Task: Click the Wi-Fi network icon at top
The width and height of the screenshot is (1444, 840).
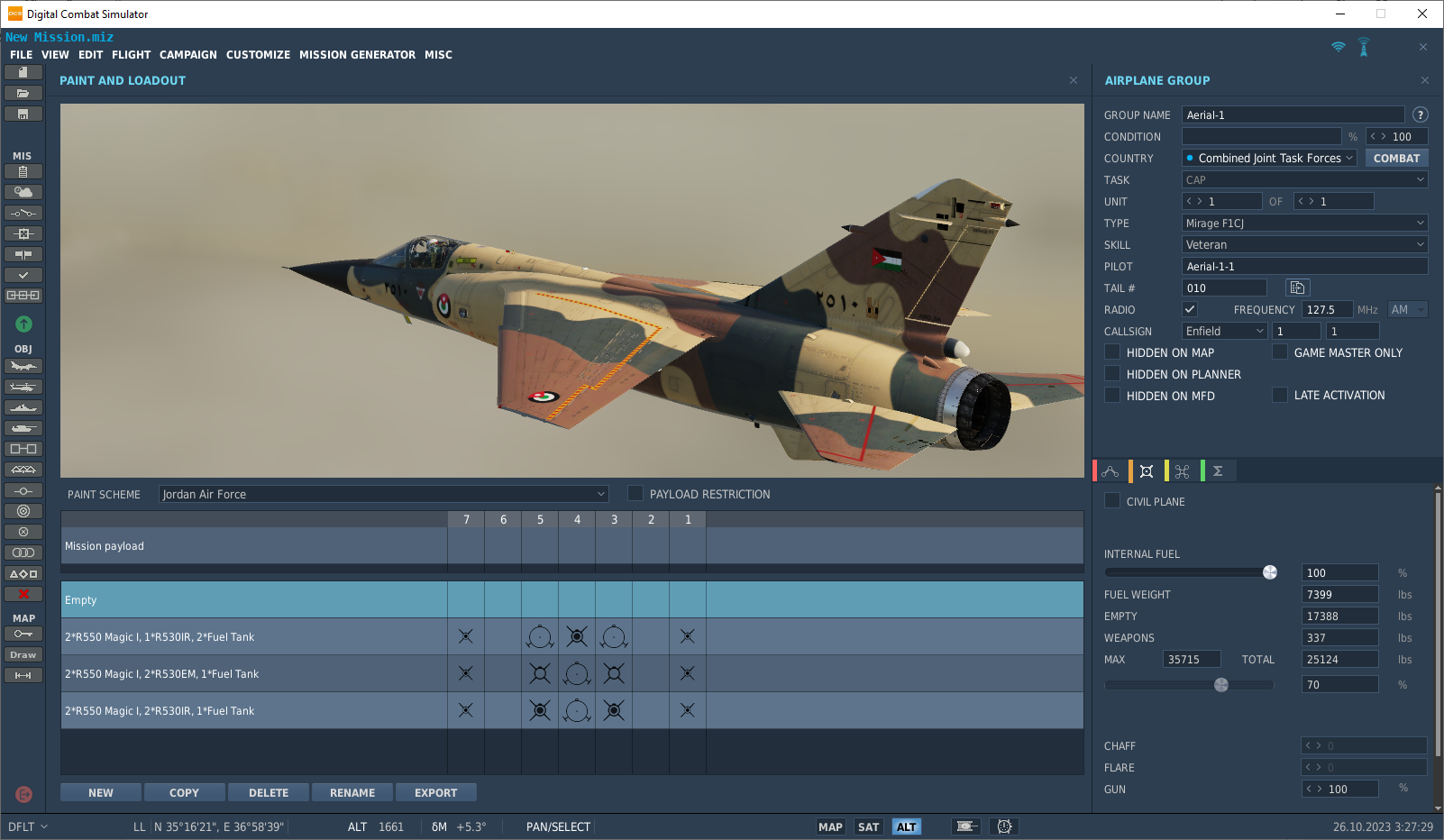Action: 1339,47
